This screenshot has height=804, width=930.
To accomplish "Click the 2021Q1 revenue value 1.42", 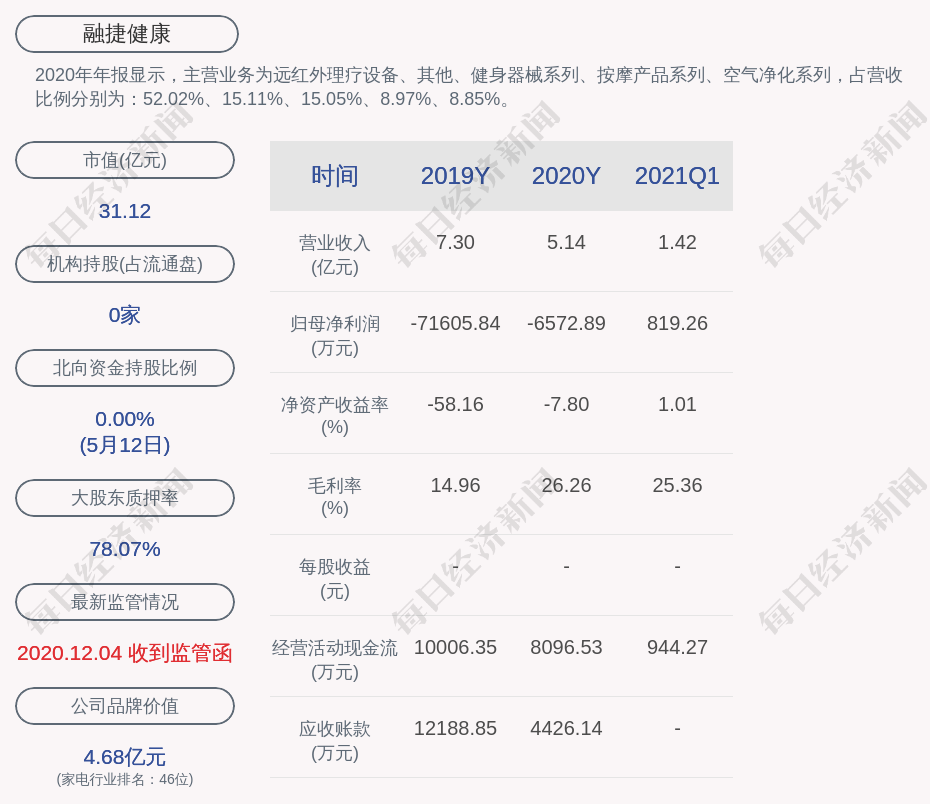I will (x=677, y=243).
